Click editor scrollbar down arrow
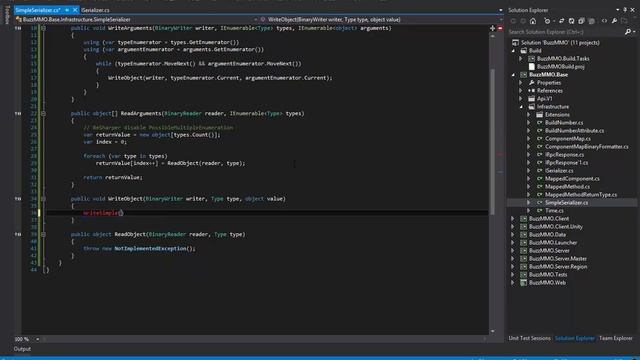This screenshot has width=640, height=360. click(x=493, y=331)
